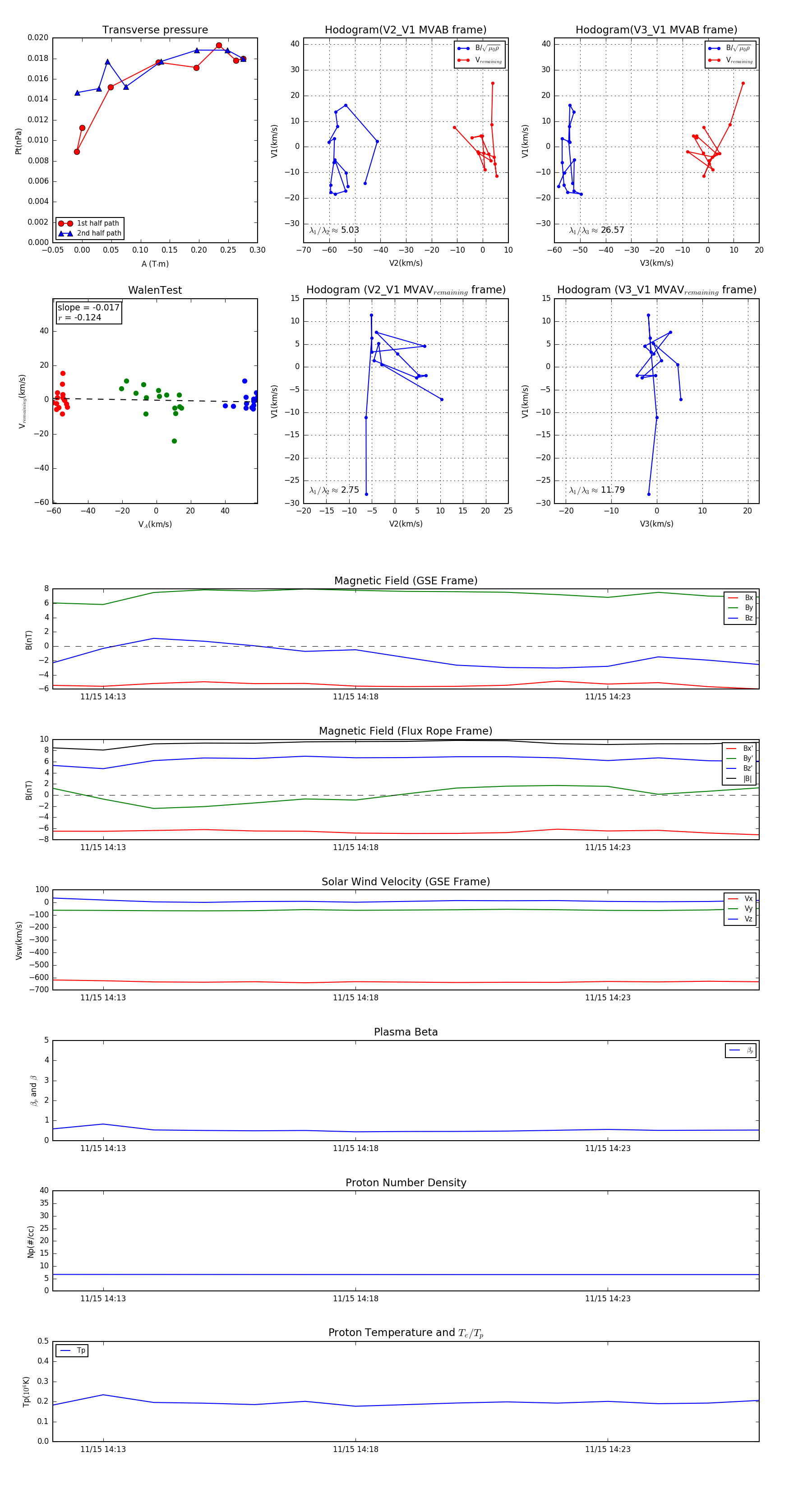Click the "Hodogram (V3_V1 MVAV remaining frame)" title
The width and height of the screenshot is (812, 1489).
(656, 290)
